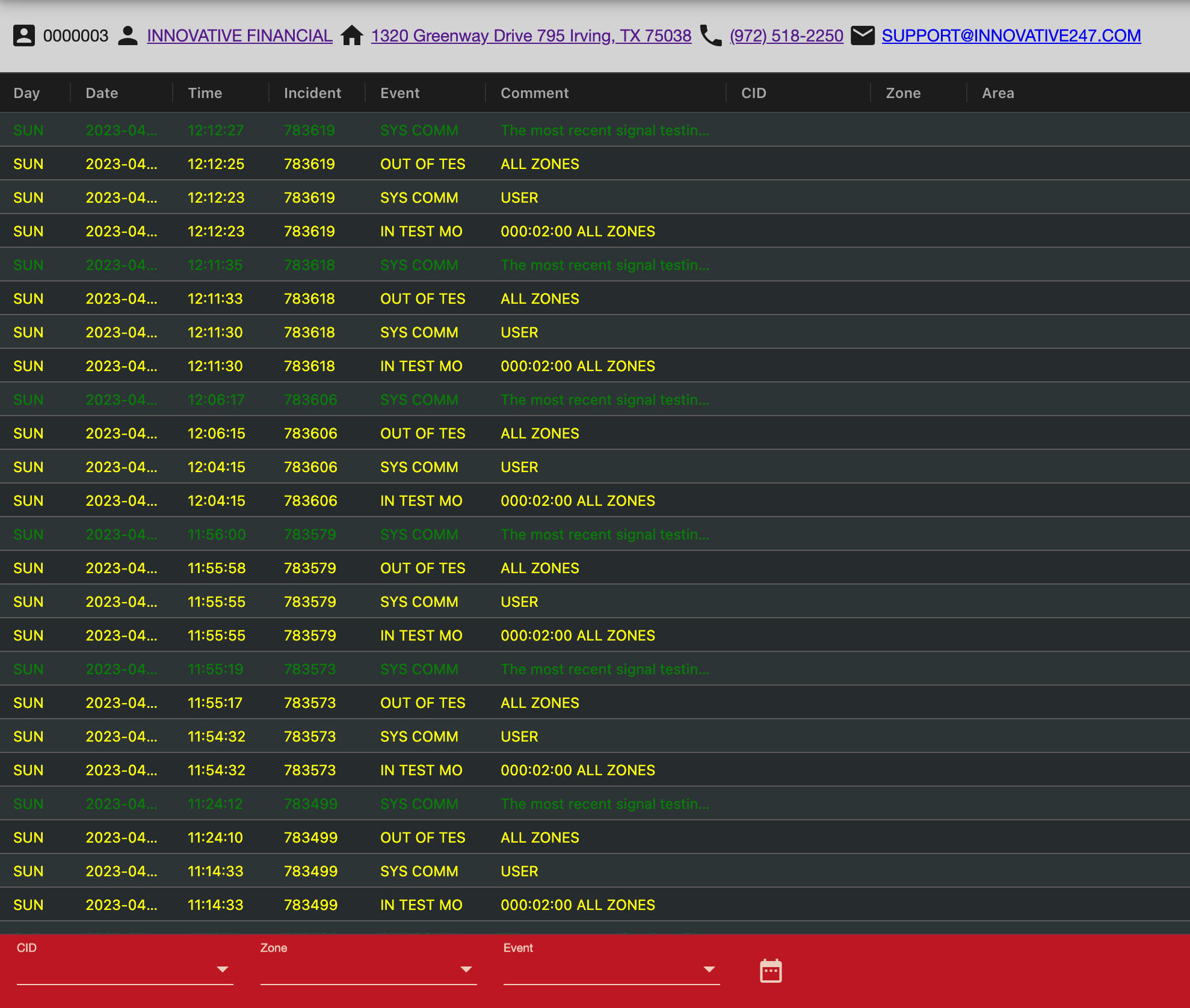This screenshot has width=1190, height=1008.
Task: Open the 1320 Greenway Drive address link
Action: (x=531, y=35)
